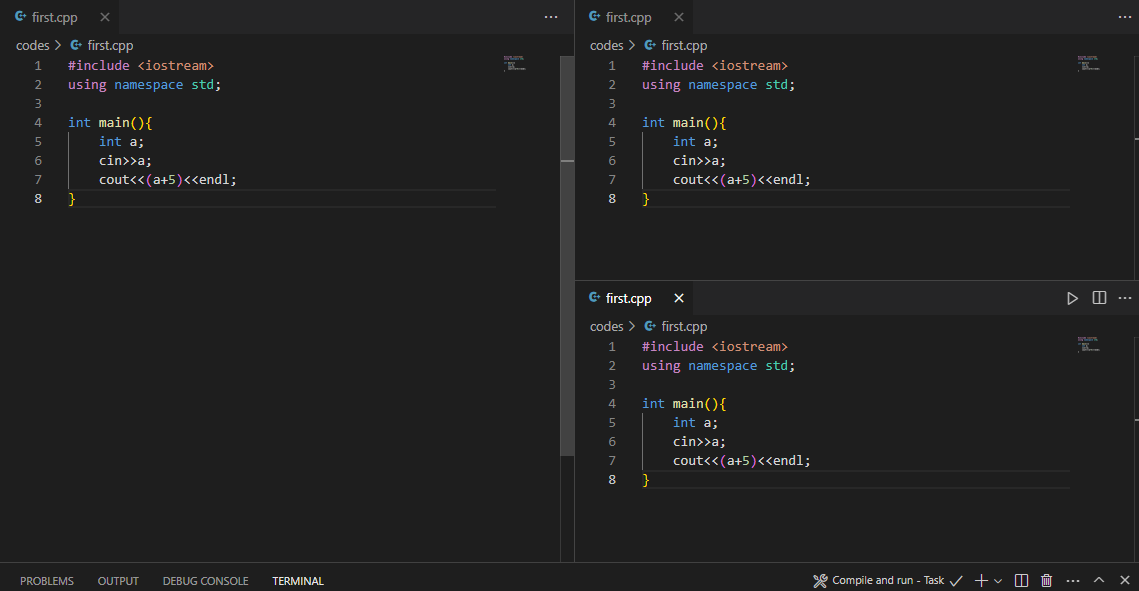The width and height of the screenshot is (1139, 591).
Task: Click the Compile and run task tools icon
Action: [x=820, y=581]
